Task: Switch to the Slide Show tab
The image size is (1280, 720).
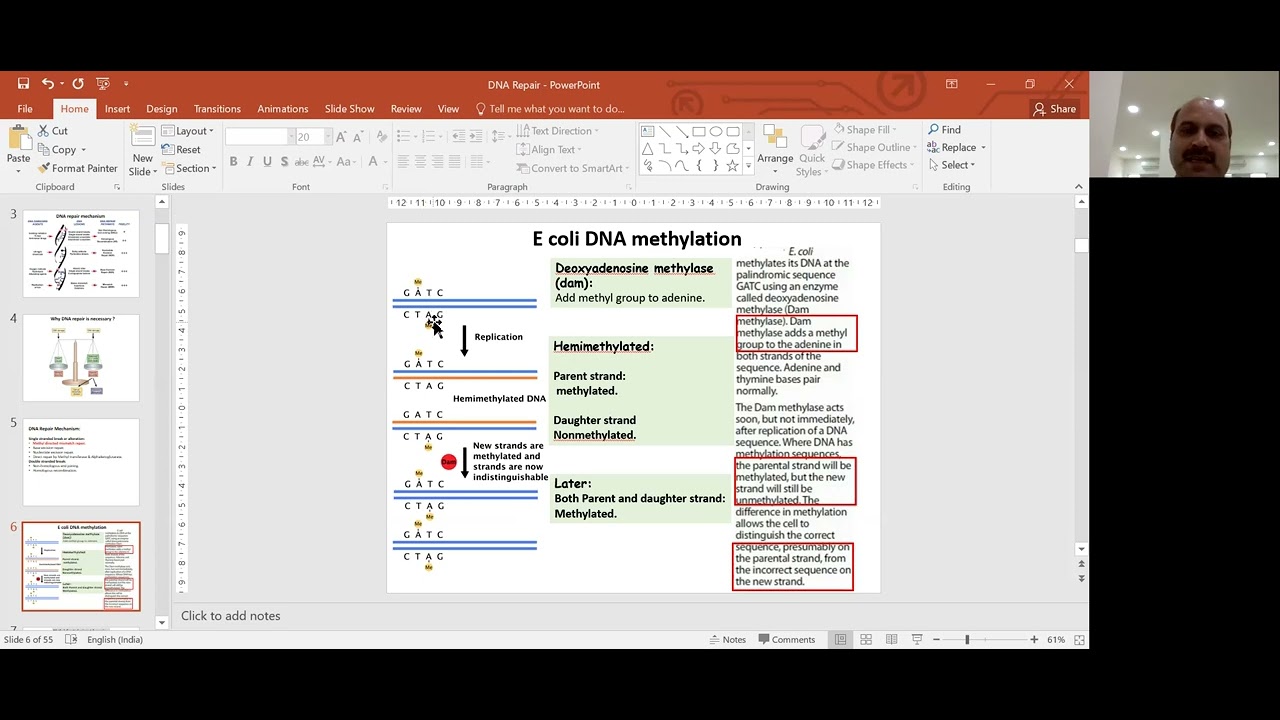Action: [349, 109]
